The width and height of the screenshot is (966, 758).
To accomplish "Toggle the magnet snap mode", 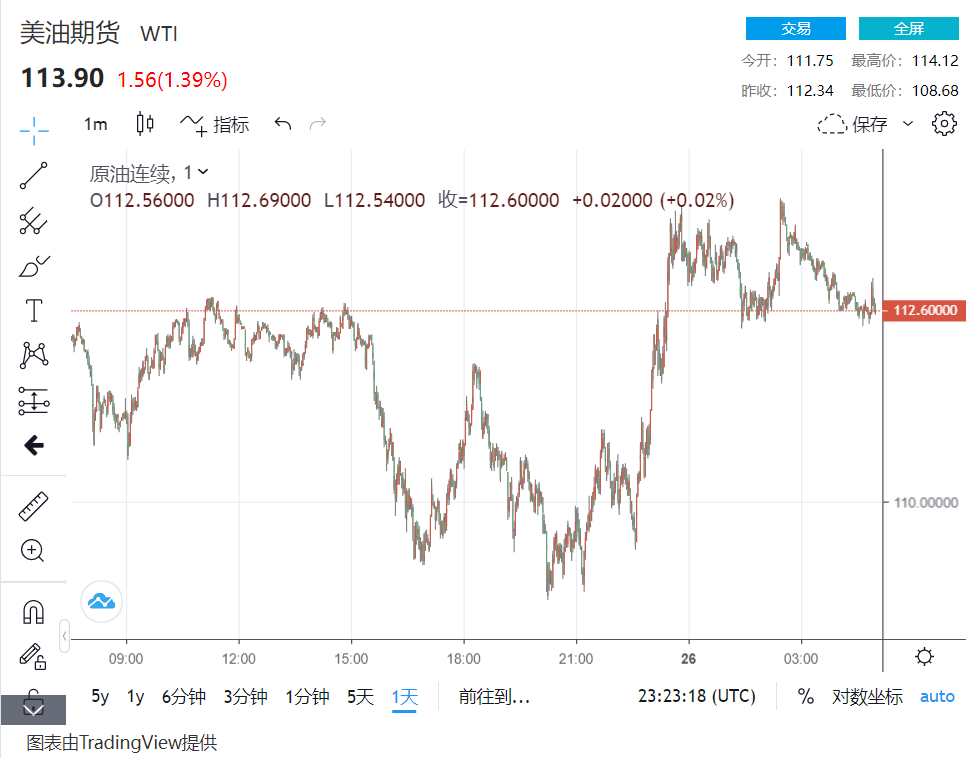I will [33, 611].
